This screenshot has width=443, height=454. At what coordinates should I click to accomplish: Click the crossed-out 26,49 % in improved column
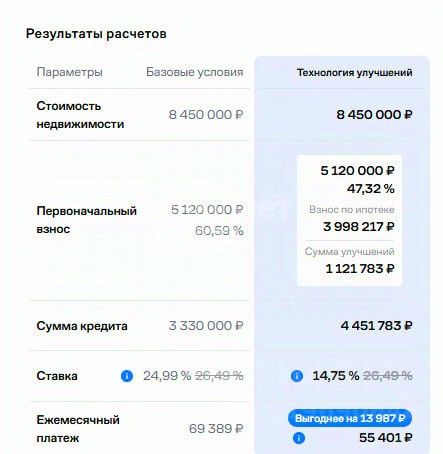click(388, 376)
